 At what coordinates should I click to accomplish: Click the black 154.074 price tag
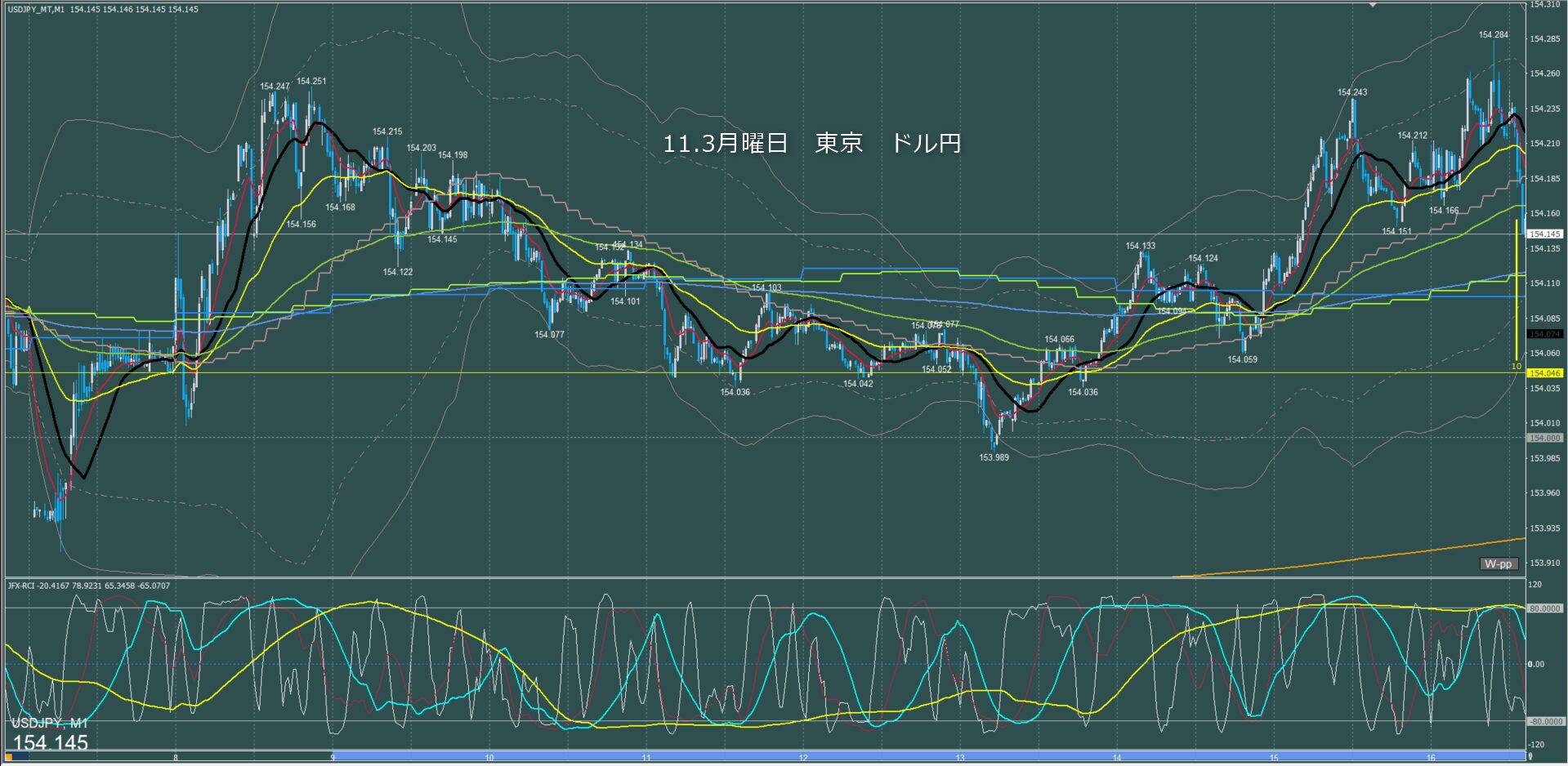click(1544, 334)
